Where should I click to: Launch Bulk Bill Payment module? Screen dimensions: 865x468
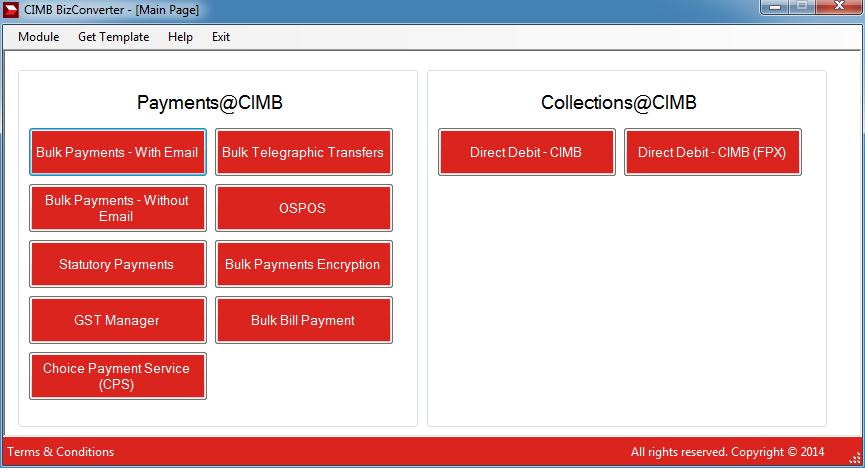point(303,320)
